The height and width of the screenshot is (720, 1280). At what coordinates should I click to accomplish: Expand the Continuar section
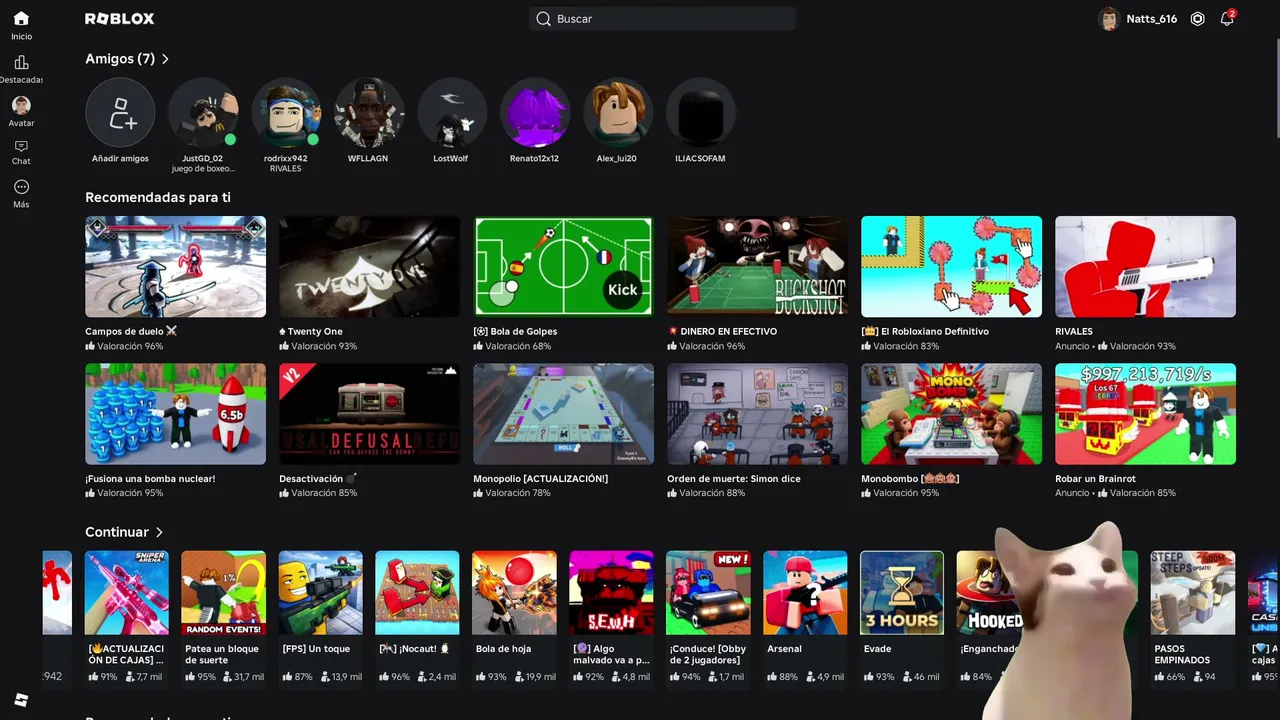click(159, 532)
